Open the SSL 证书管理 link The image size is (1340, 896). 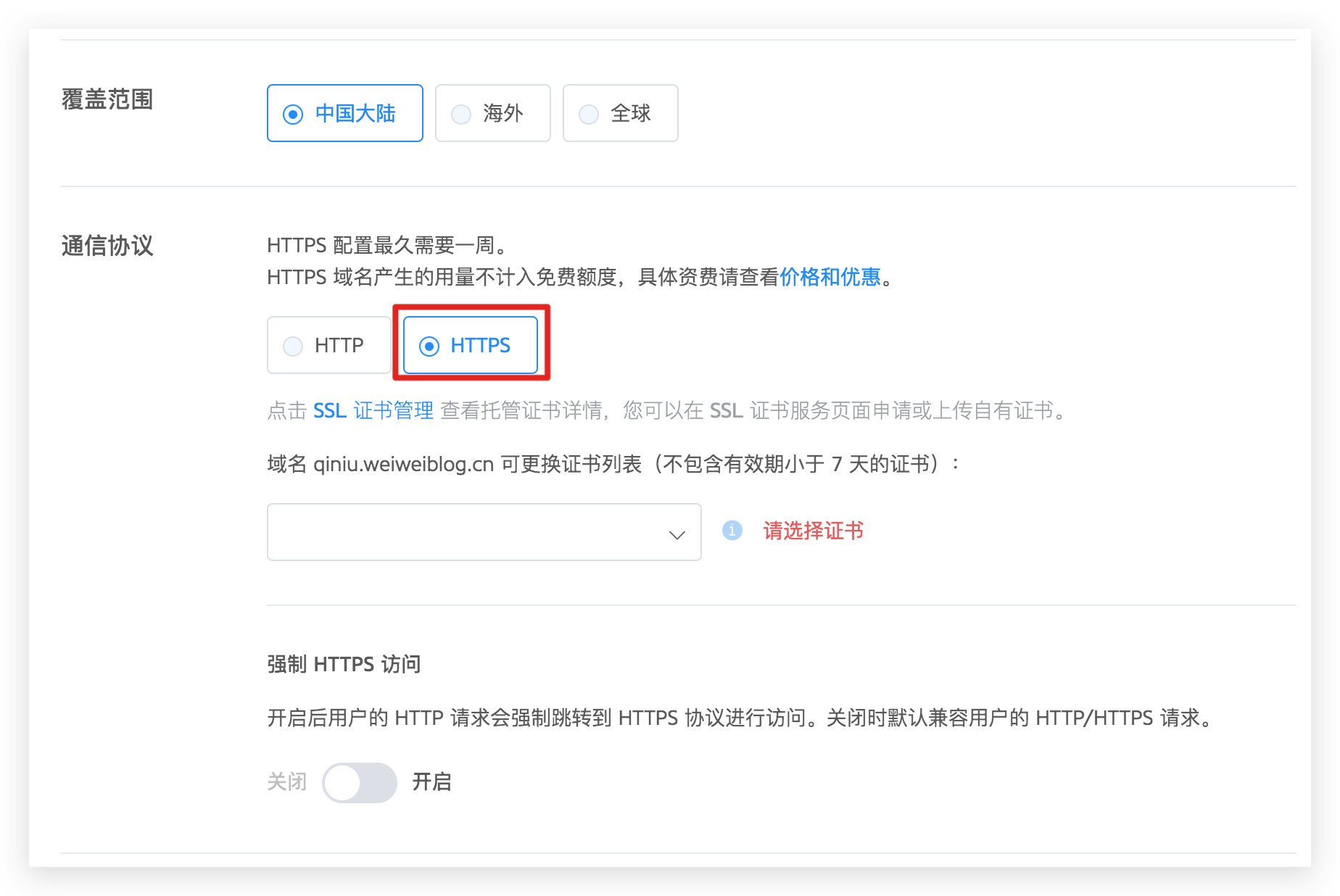(x=373, y=411)
